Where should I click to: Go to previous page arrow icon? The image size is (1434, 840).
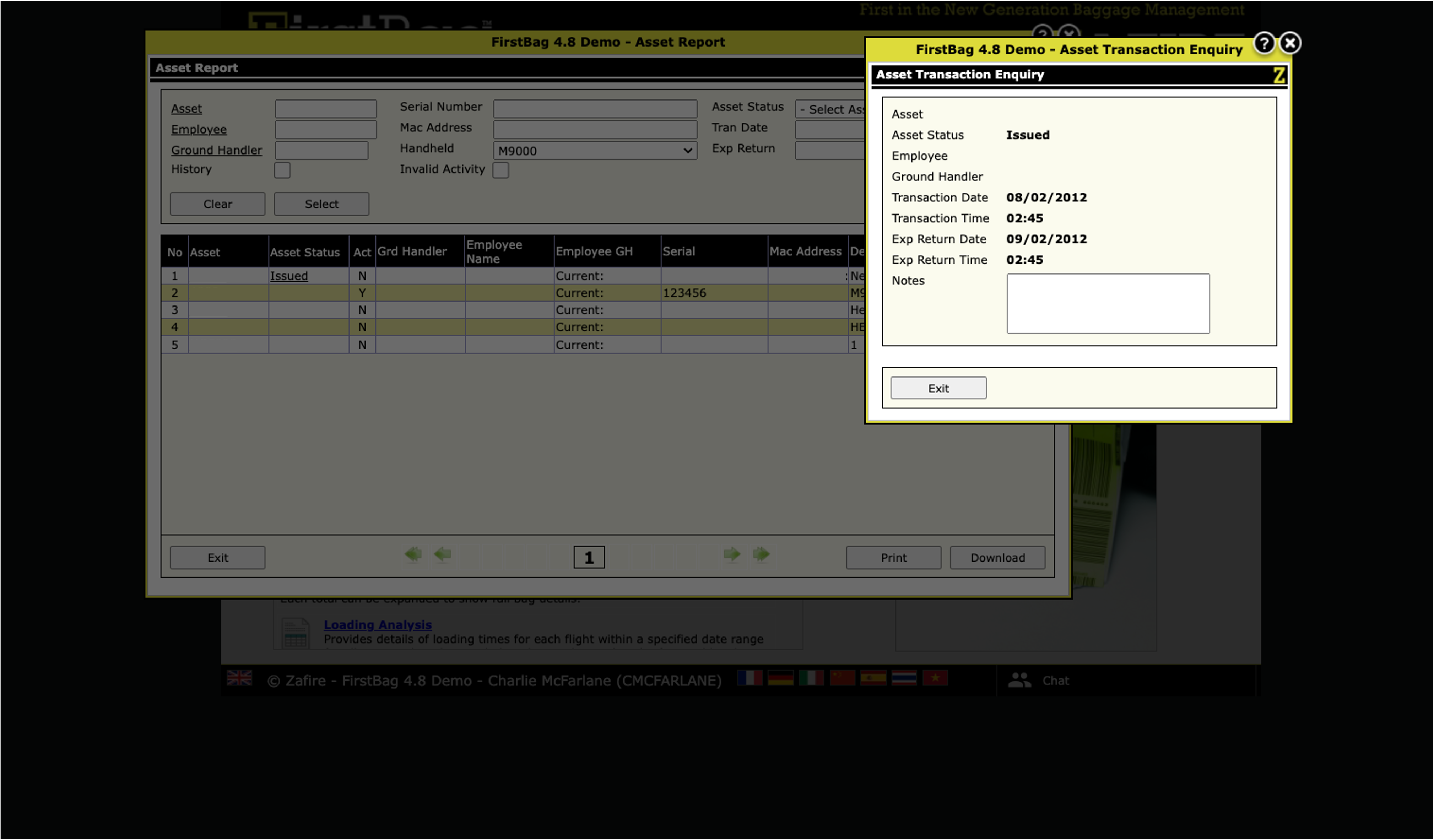442,554
